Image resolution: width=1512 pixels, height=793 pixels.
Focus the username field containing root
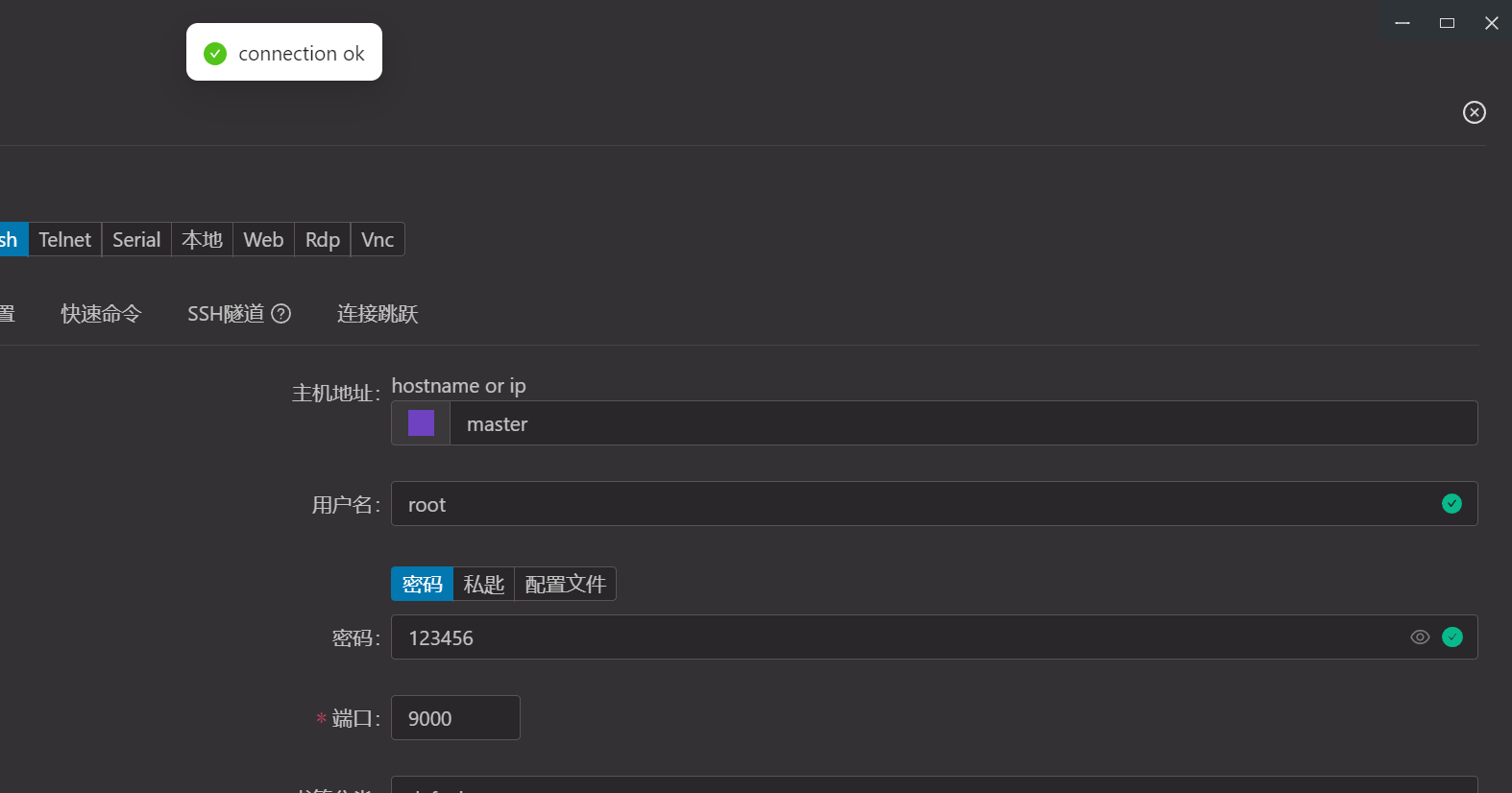(x=934, y=504)
